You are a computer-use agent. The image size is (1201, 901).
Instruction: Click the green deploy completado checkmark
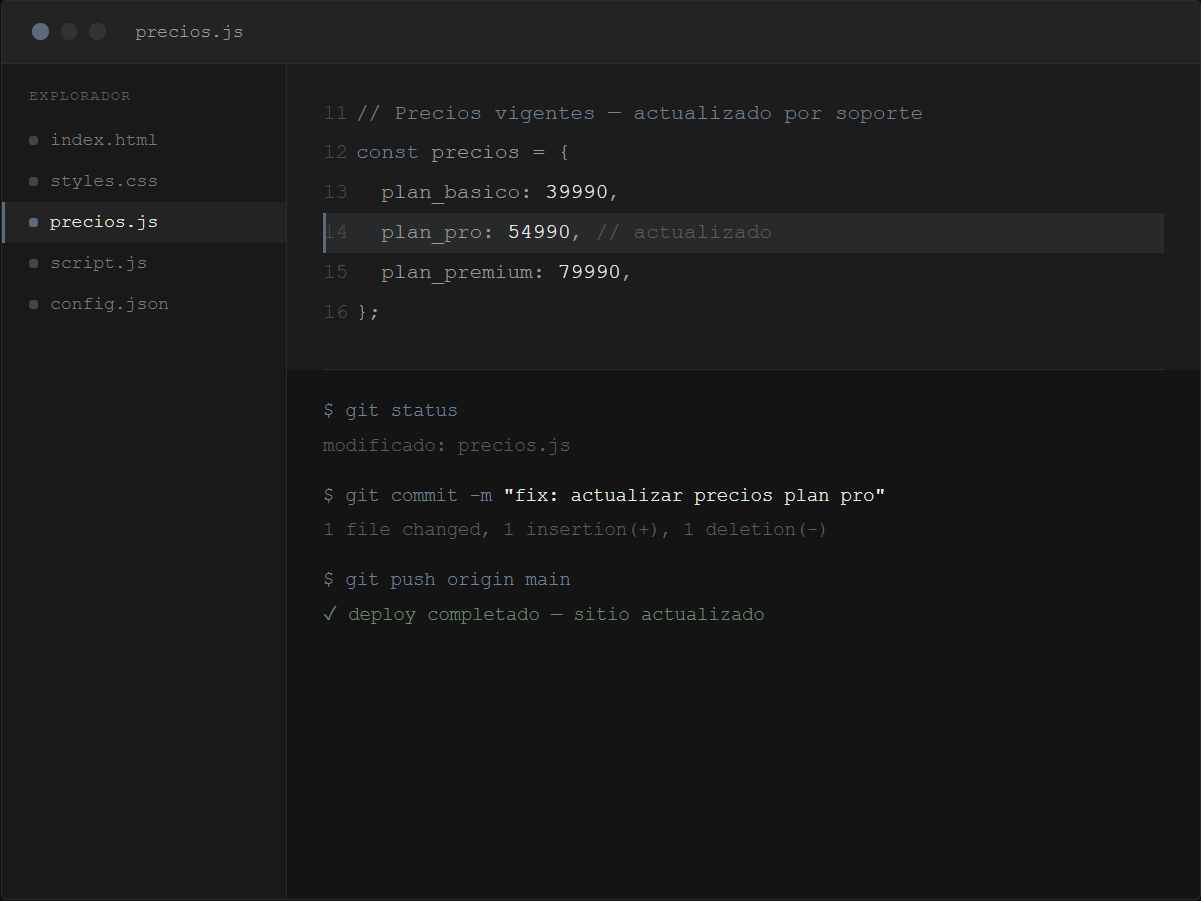pyautogui.click(x=330, y=614)
